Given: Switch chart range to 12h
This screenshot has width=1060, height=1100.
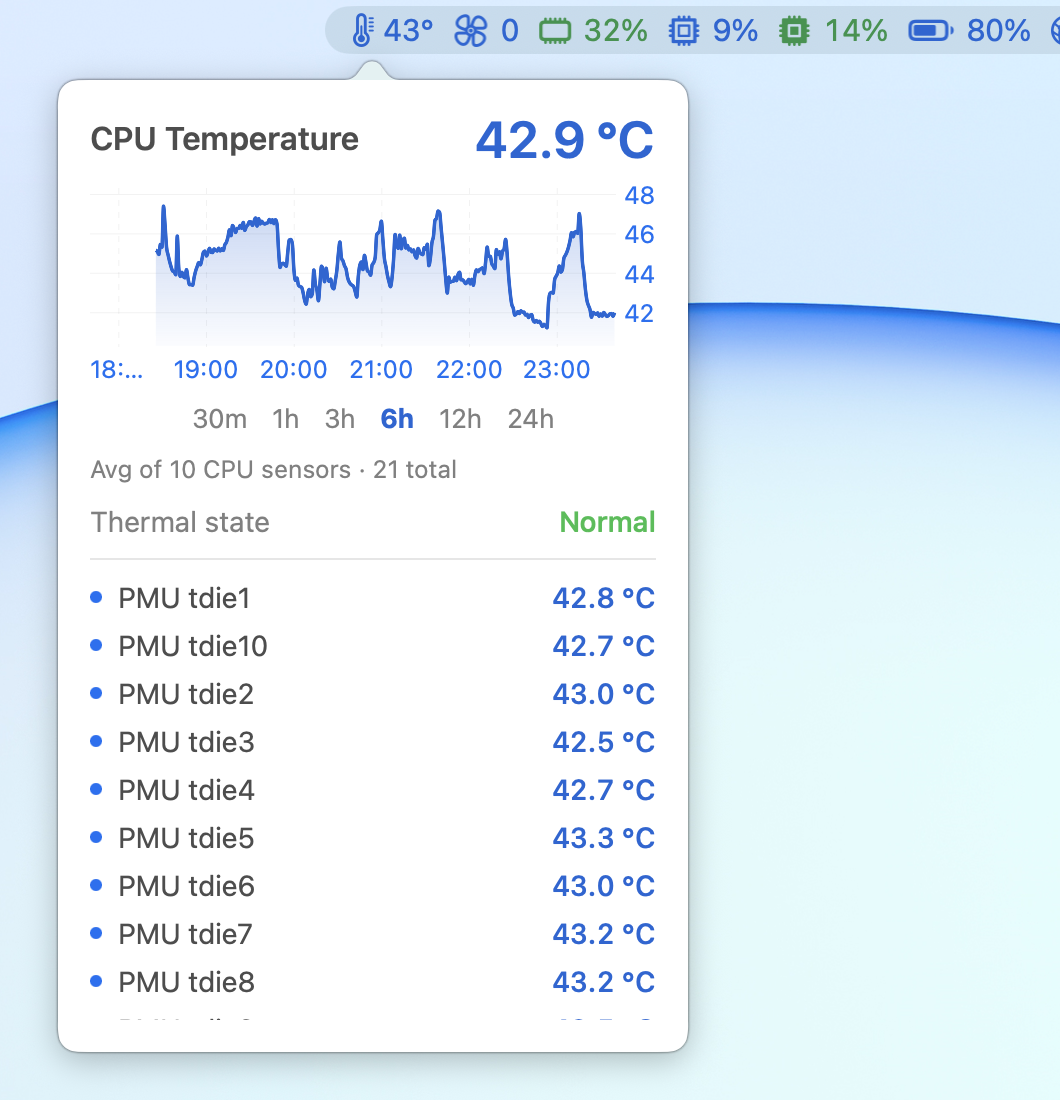Looking at the screenshot, I should pyautogui.click(x=460, y=419).
